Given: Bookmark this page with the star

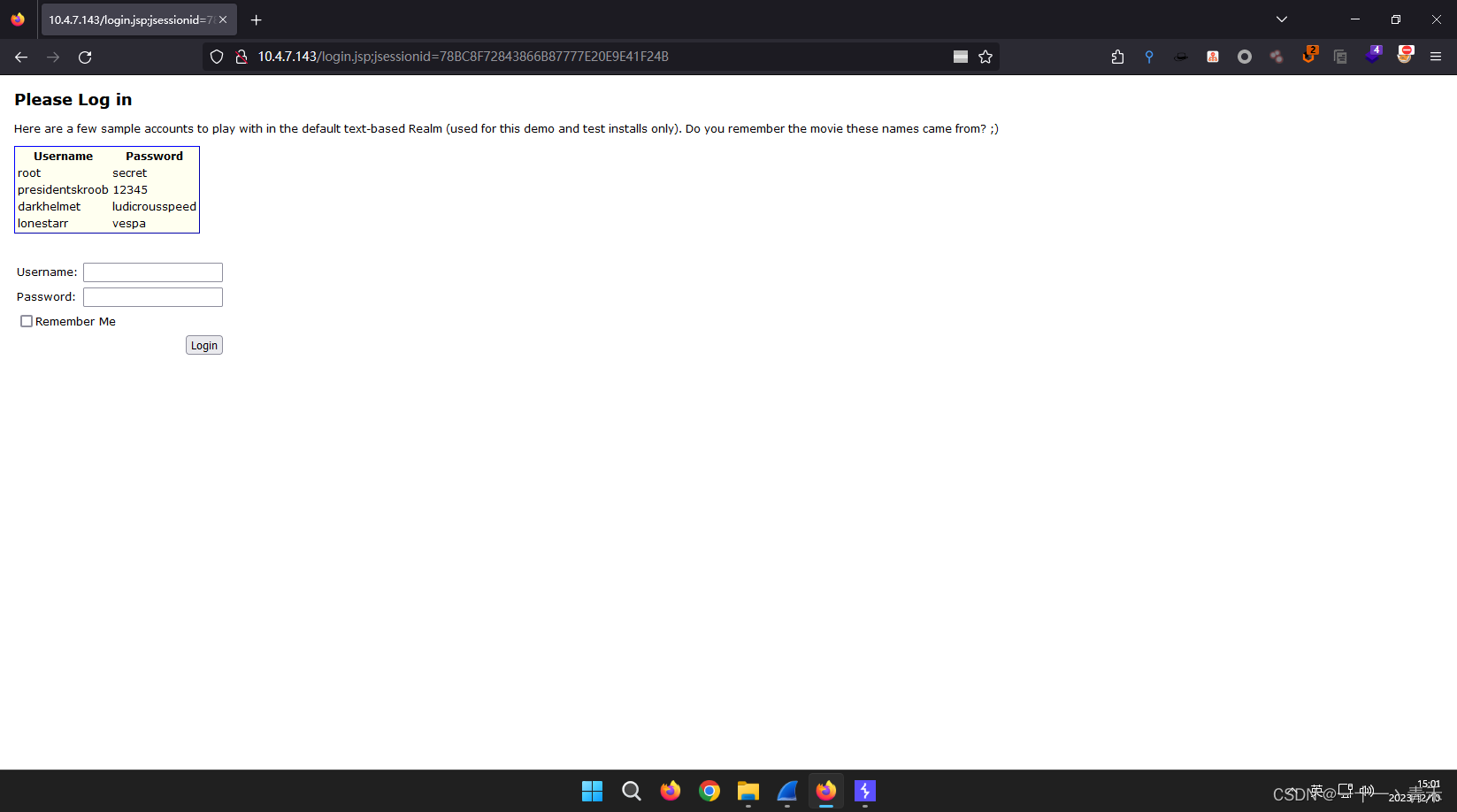Looking at the screenshot, I should point(985,57).
